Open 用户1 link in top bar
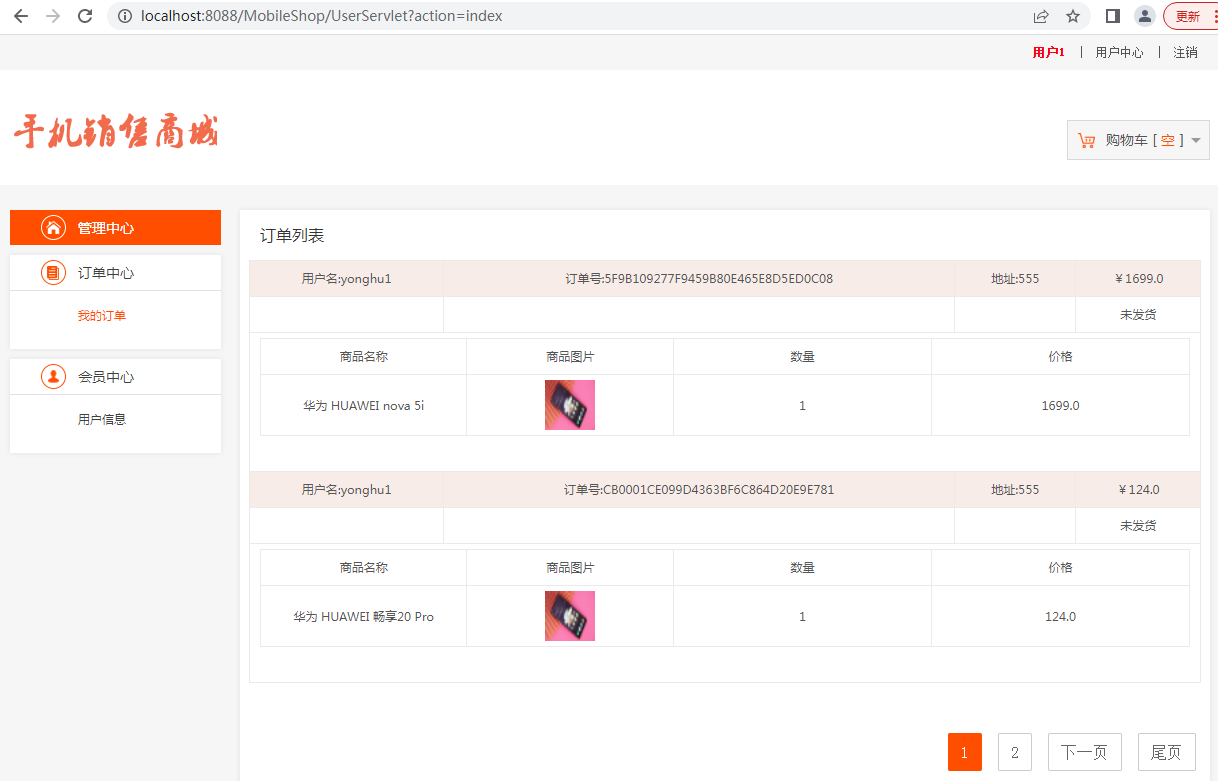Image resolution: width=1218 pixels, height=781 pixels. point(1049,52)
